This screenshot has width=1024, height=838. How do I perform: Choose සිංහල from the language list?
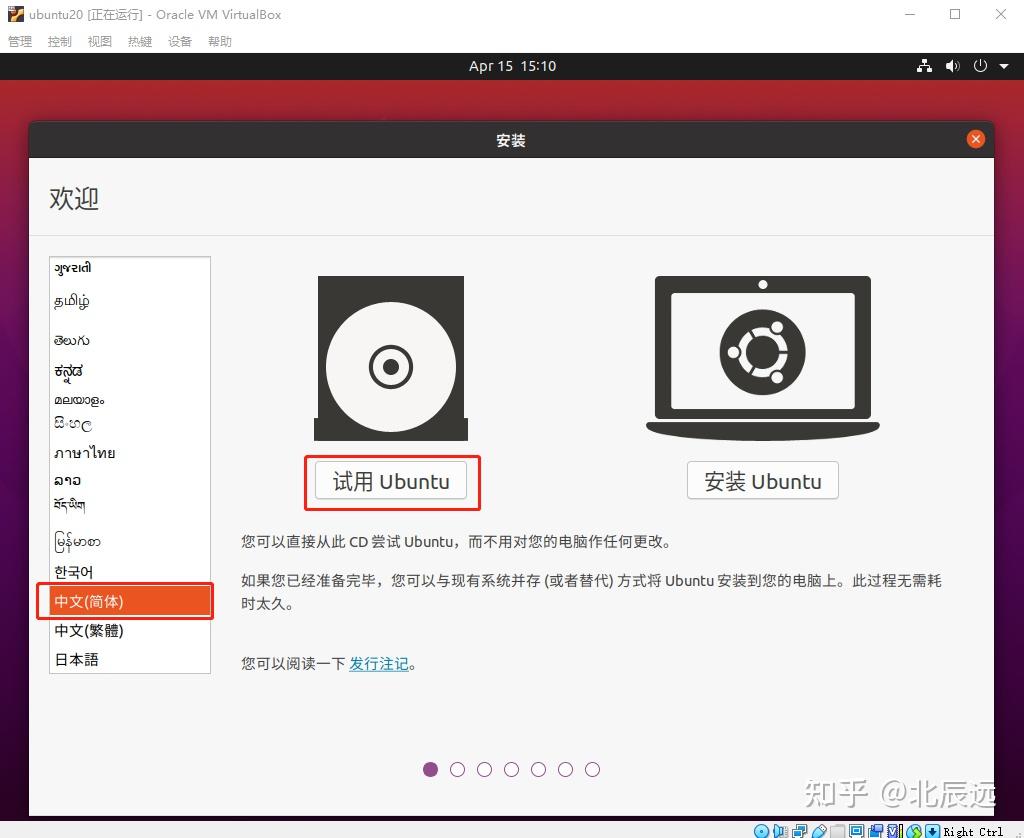pyautogui.click(x=130, y=424)
